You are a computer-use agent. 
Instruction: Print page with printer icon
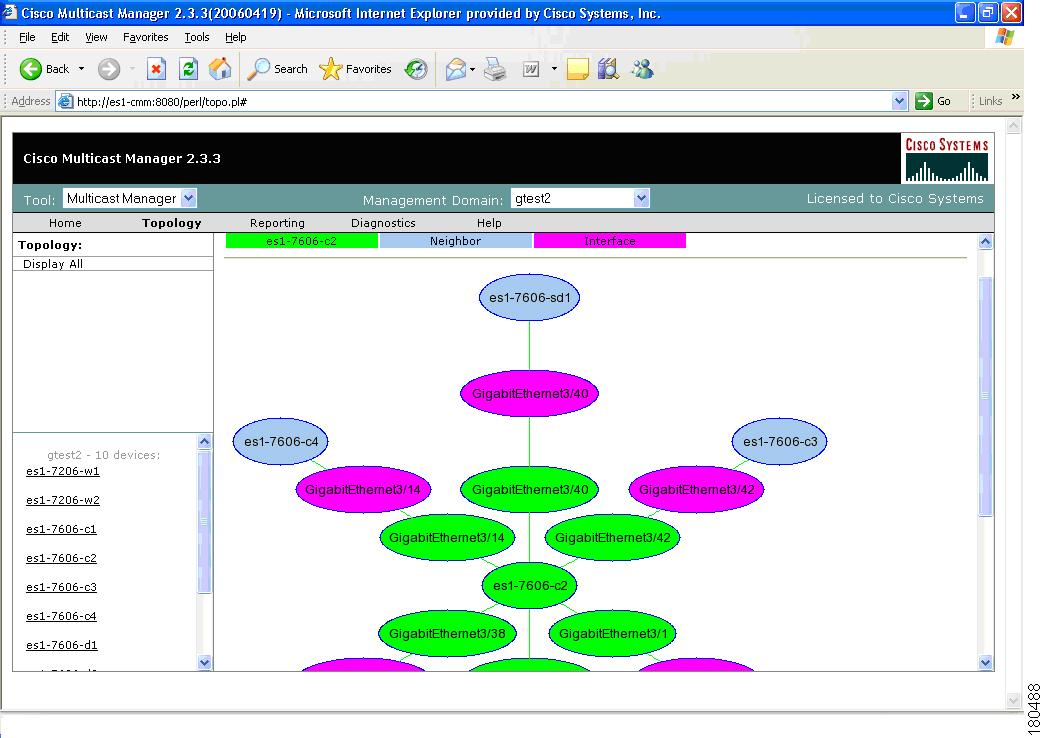tap(495, 69)
